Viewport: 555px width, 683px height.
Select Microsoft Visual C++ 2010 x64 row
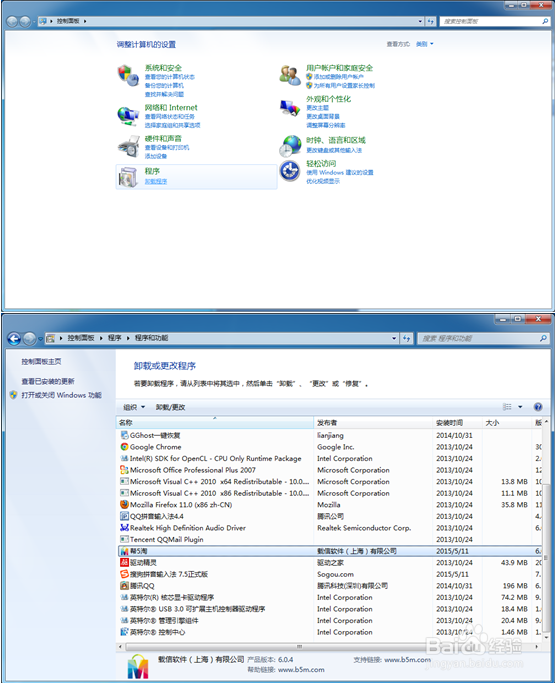329,481
